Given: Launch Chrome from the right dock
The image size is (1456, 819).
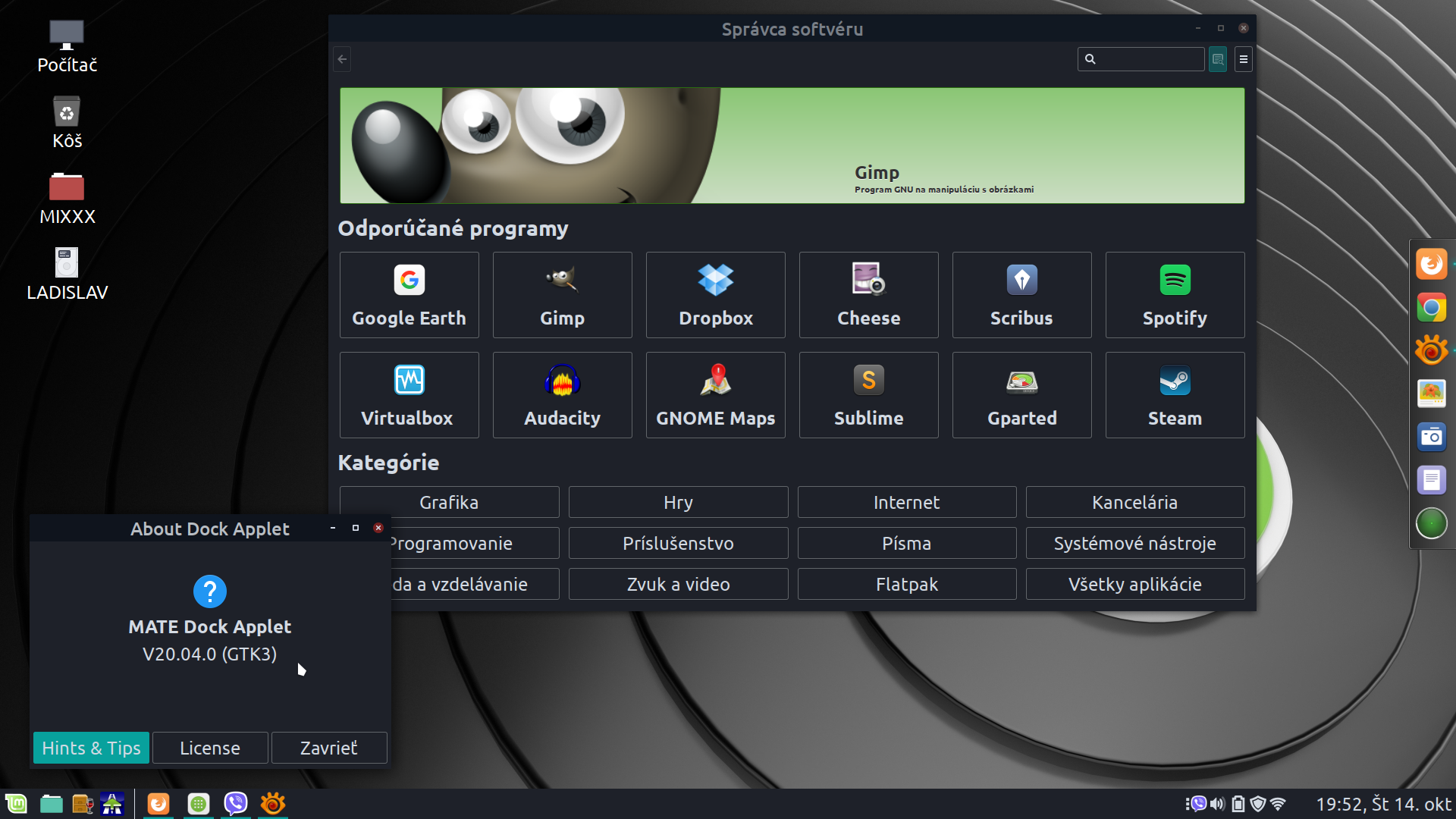Looking at the screenshot, I should point(1431,308).
